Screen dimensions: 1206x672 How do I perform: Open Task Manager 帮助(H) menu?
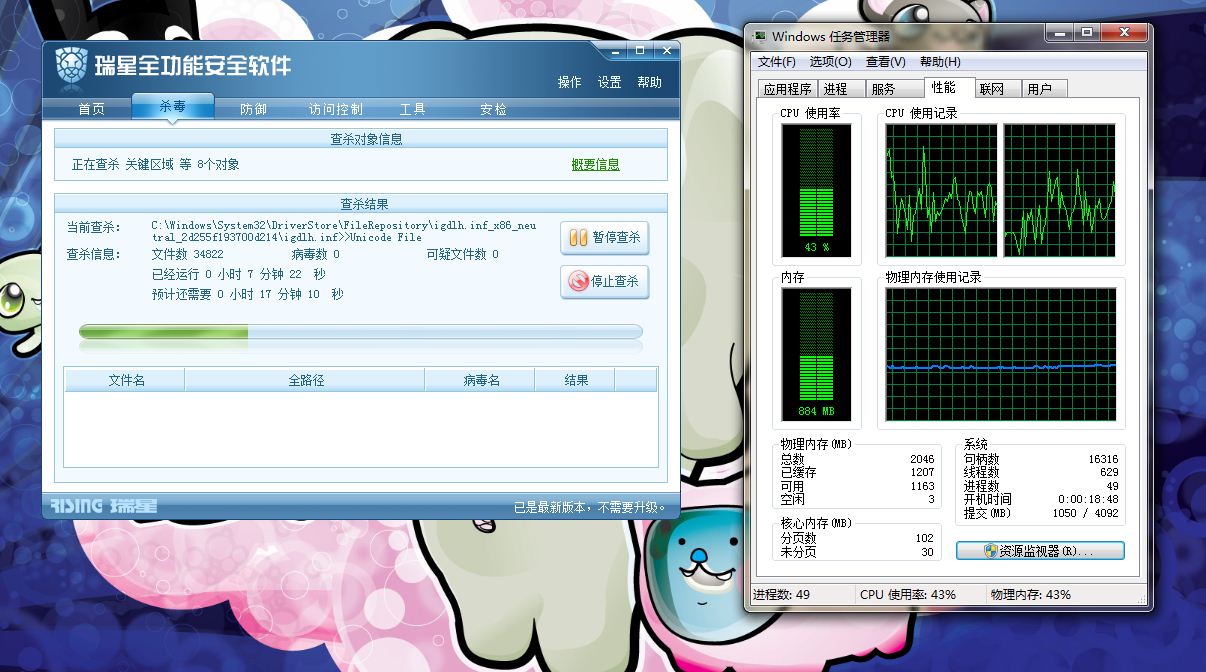940,62
